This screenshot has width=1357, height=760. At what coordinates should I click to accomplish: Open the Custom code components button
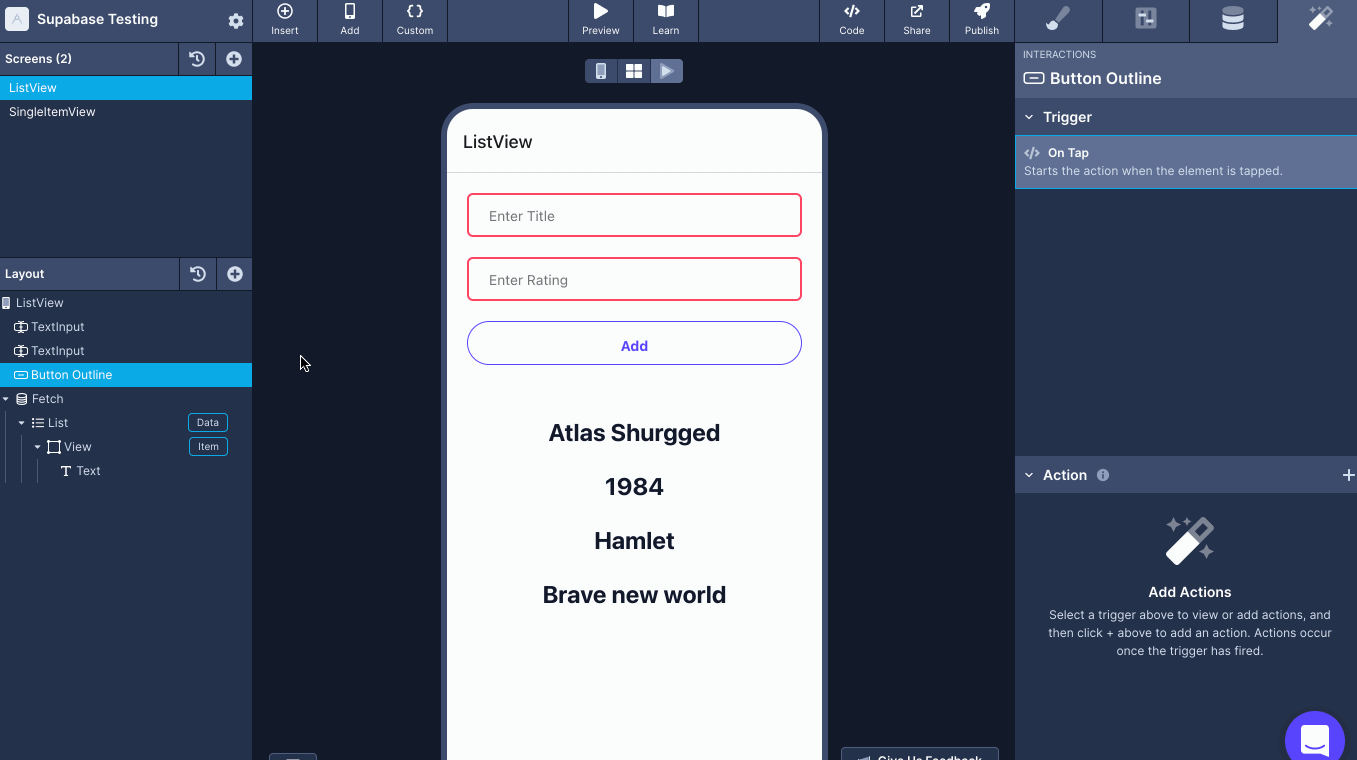pos(415,20)
